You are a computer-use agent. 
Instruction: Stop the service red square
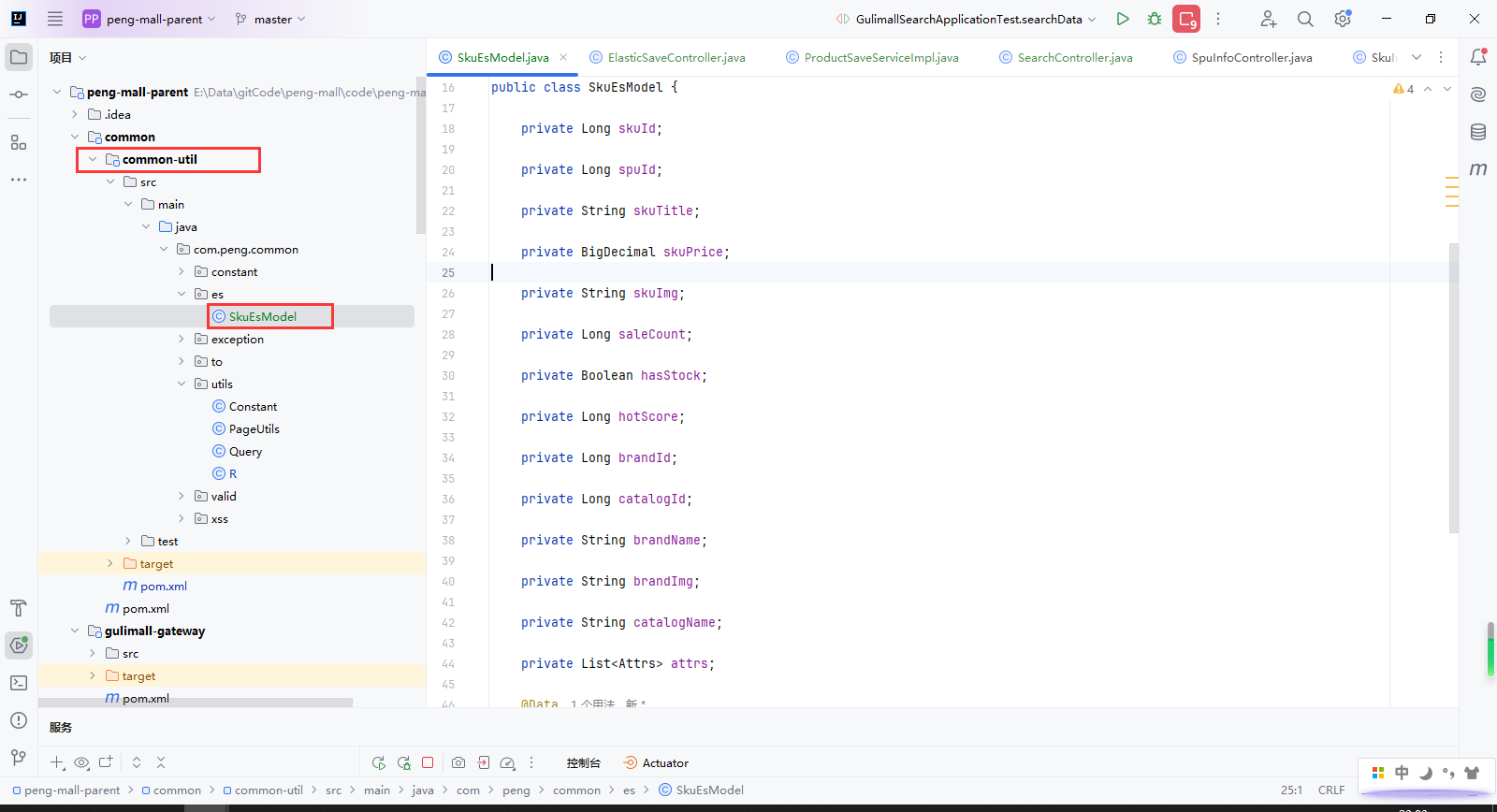[x=428, y=762]
